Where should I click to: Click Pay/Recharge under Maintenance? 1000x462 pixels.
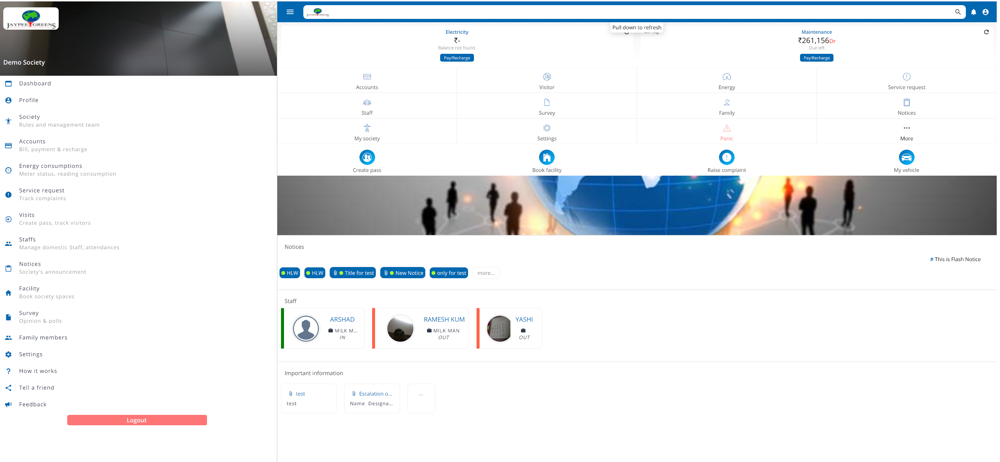[816, 57]
